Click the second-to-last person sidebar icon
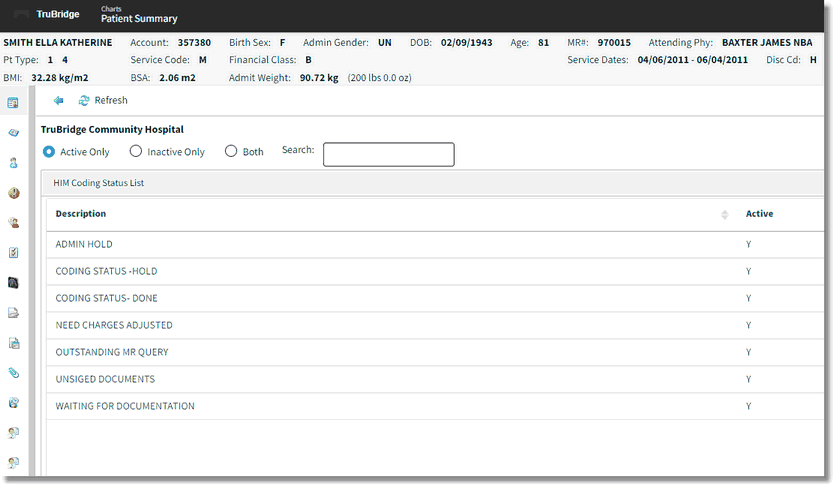 click(x=13, y=433)
